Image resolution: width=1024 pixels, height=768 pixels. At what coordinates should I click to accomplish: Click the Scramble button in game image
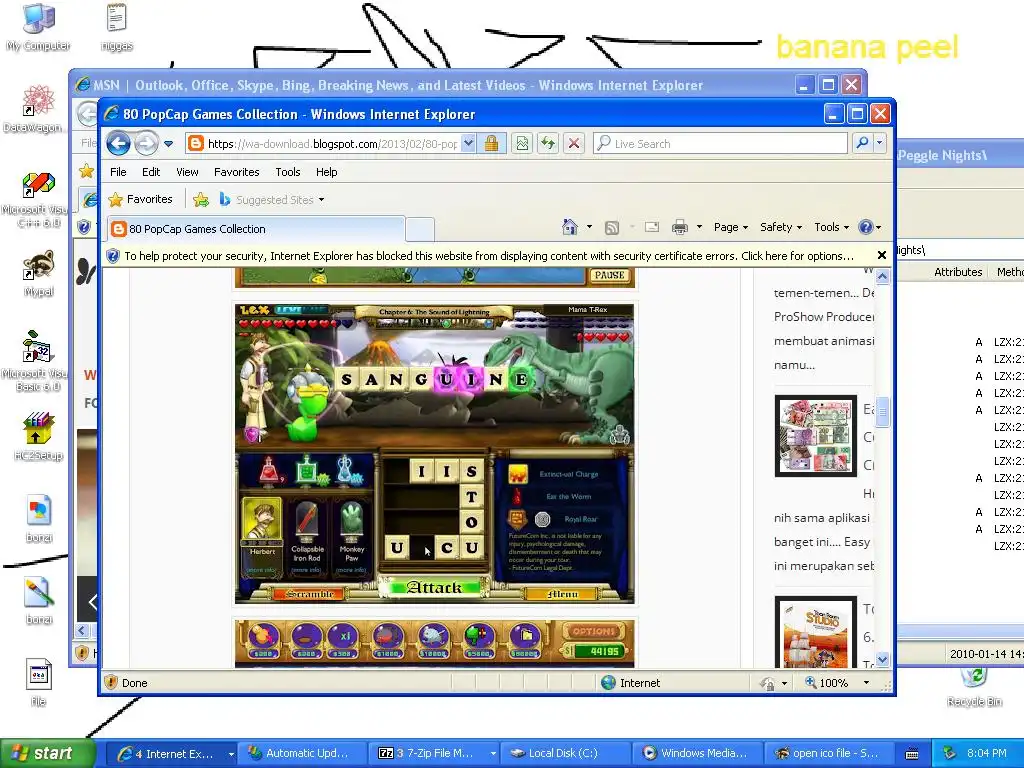[311, 594]
